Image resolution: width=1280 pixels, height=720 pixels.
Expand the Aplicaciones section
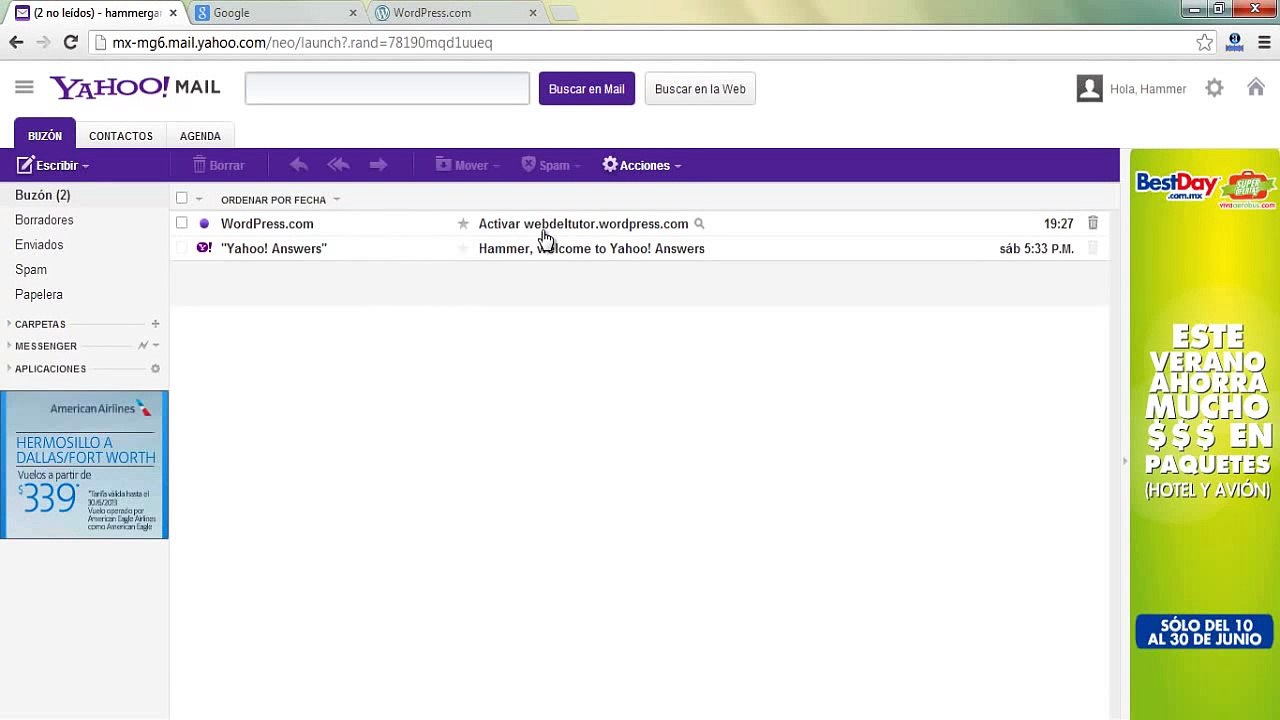pos(9,369)
